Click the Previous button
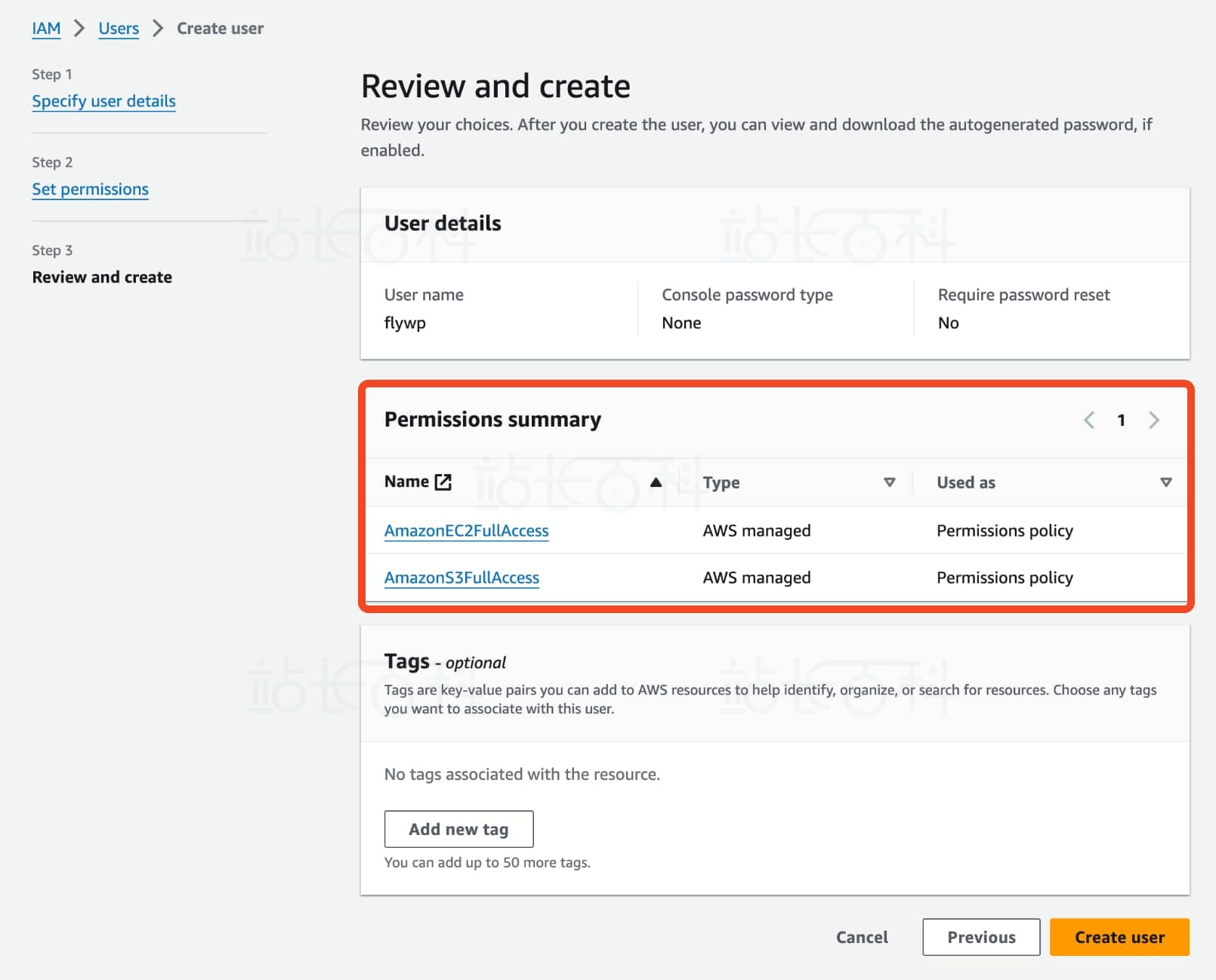 pyautogui.click(x=980, y=937)
